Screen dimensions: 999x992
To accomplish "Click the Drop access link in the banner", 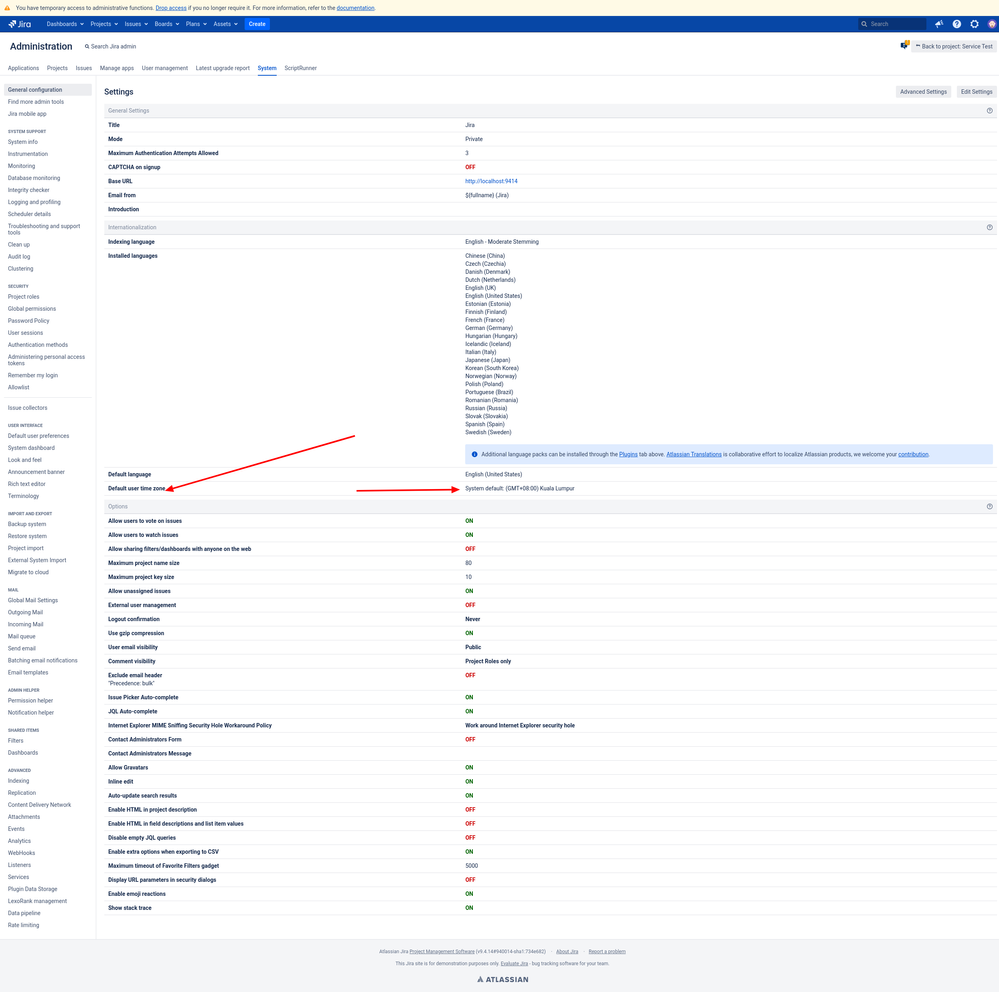I will 171,8.
